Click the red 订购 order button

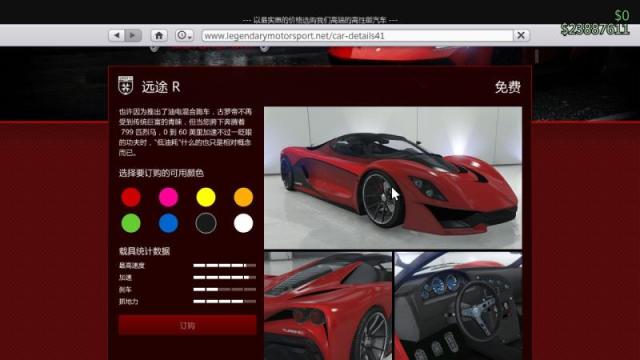pos(187,325)
